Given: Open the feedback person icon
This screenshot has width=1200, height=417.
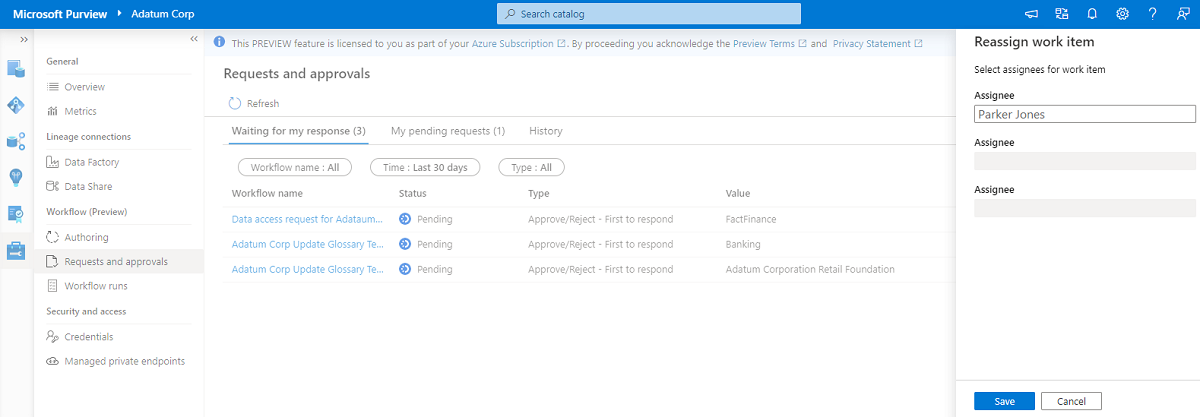Looking at the screenshot, I should pos(1183,14).
